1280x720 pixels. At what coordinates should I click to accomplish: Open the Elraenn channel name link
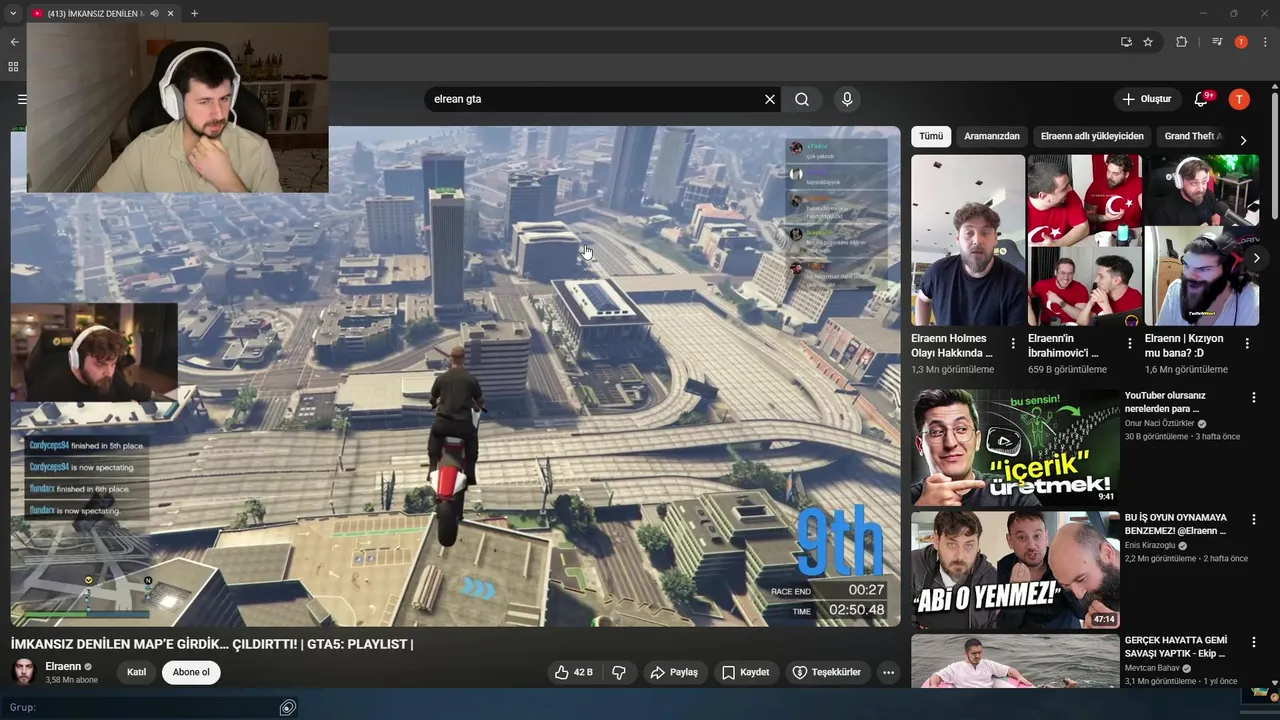tap(63, 666)
